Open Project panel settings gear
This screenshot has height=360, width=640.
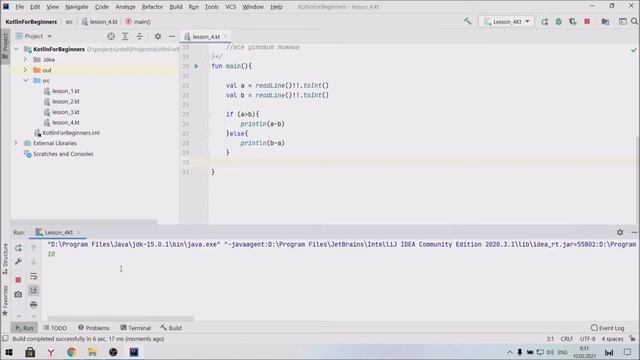(x=158, y=36)
